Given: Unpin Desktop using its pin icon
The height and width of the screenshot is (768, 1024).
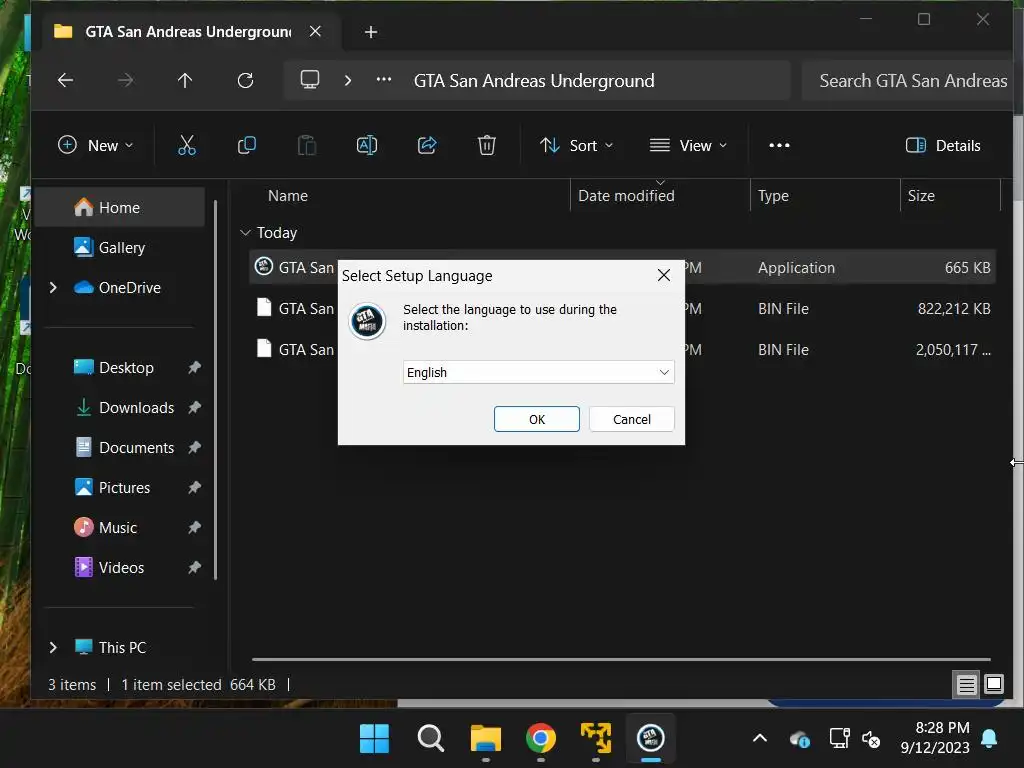Looking at the screenshot, I should [x=194, y=368].
